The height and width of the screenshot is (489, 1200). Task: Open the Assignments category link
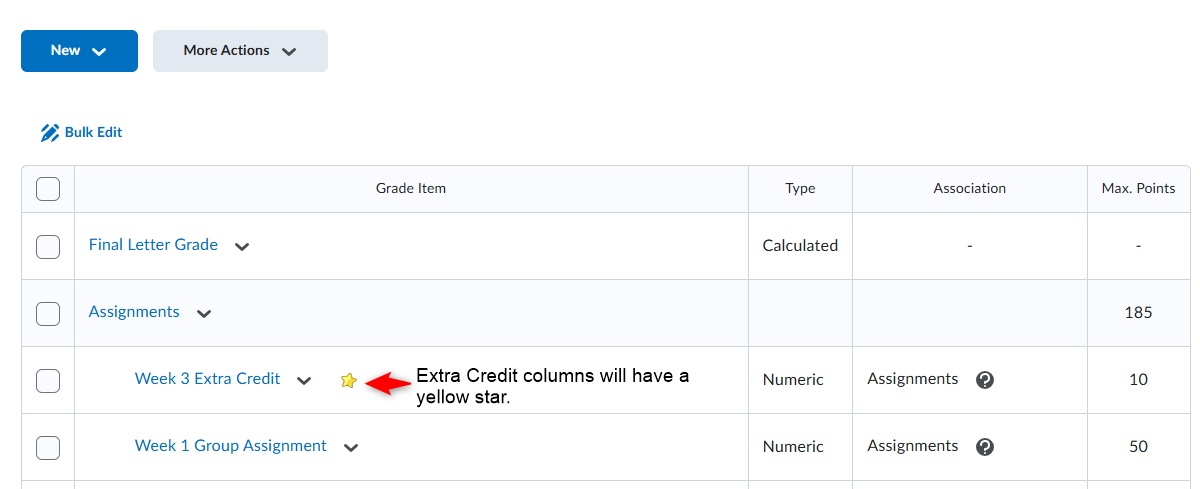[134, 312]
